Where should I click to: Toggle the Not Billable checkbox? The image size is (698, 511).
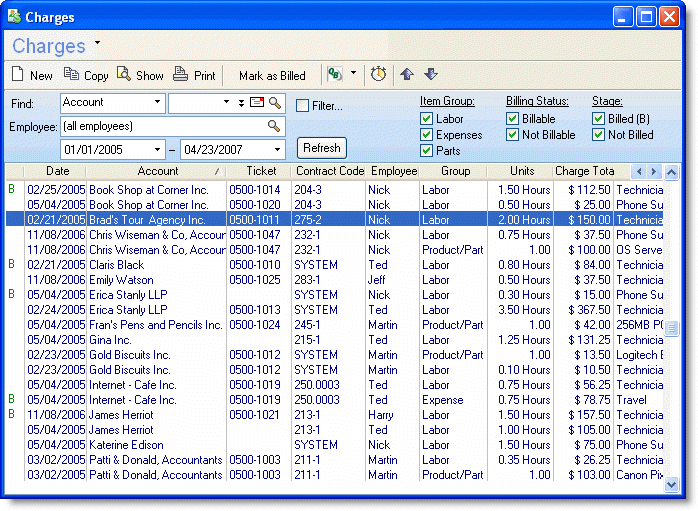pos(512,135)
